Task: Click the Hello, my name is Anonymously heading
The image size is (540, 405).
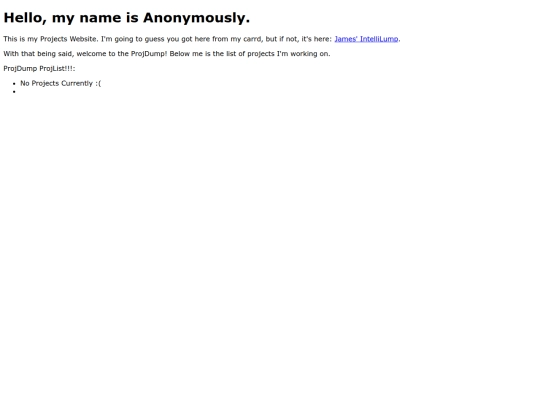Action: (x=127, y=18)
